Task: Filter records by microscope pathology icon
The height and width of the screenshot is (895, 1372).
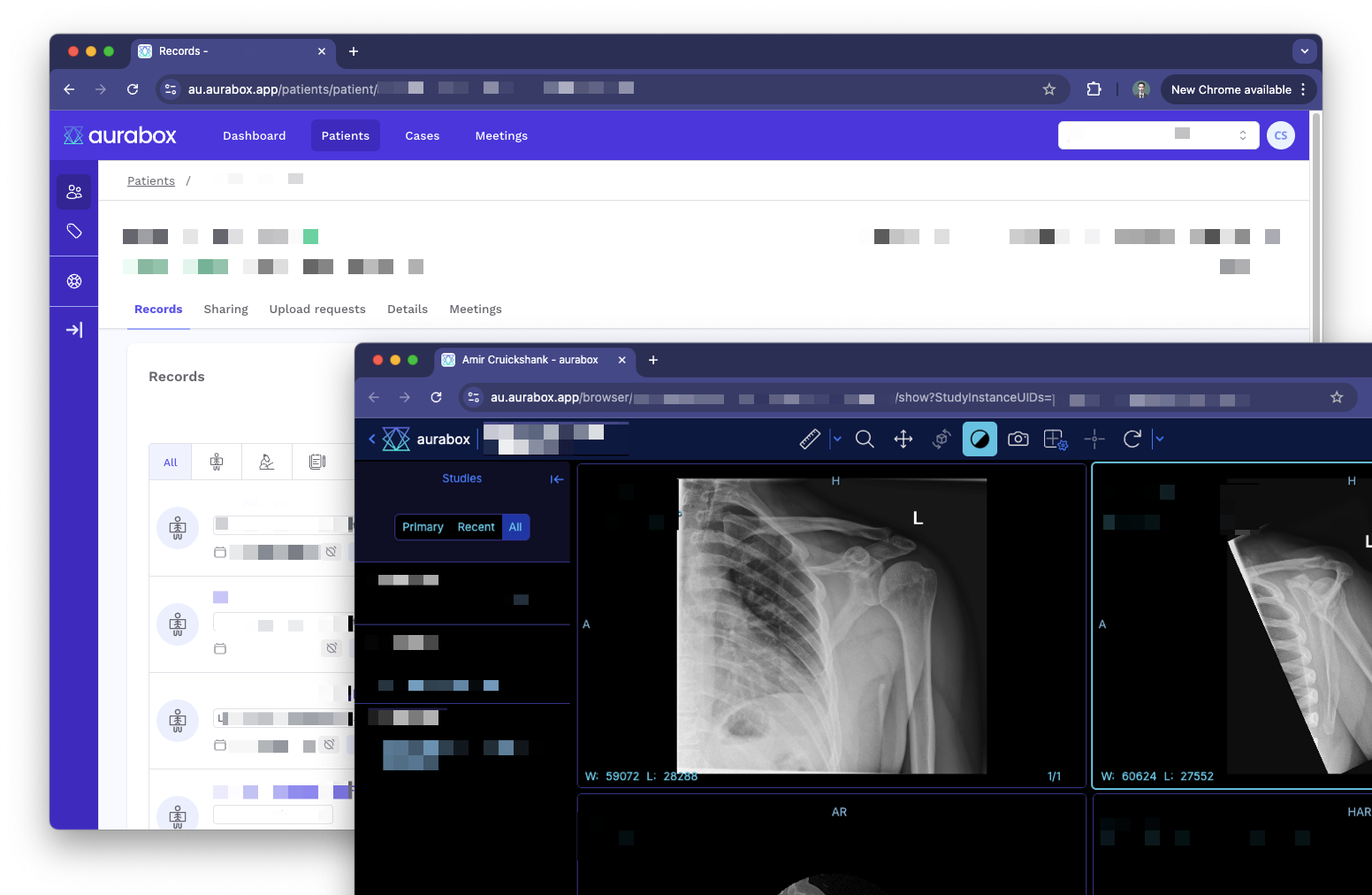Action: click(266, 462)
